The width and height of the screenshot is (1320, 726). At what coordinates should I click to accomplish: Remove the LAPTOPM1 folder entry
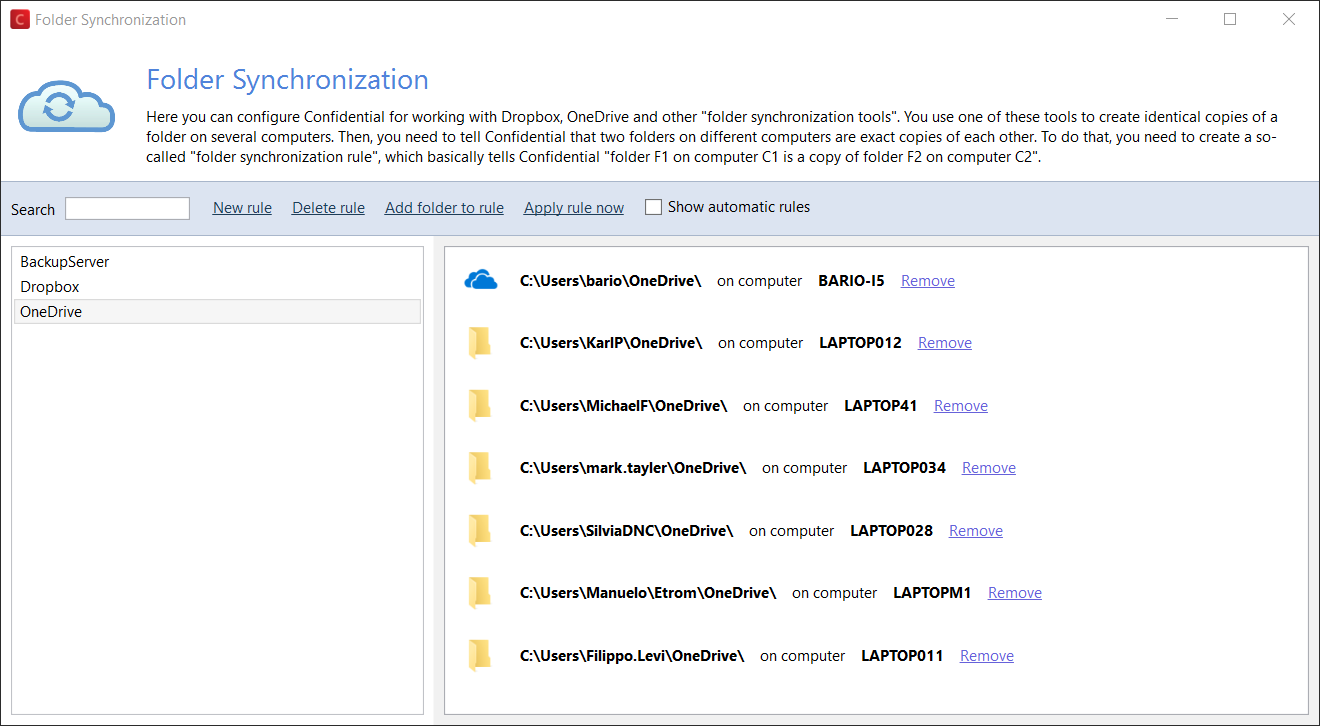point(1015,593)
